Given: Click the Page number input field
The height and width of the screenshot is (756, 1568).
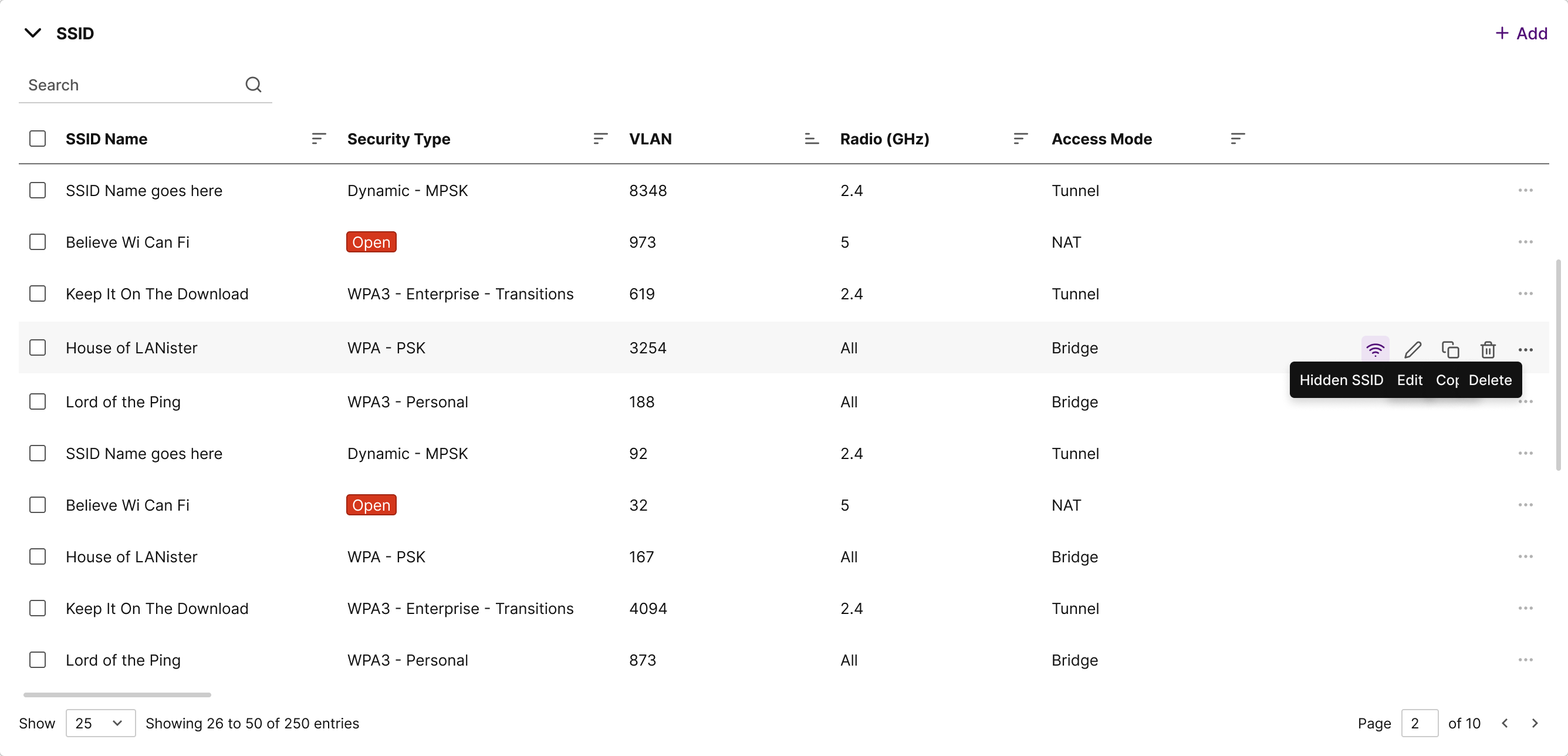Looking at the screenshot, I should (x=1419, y=723).
